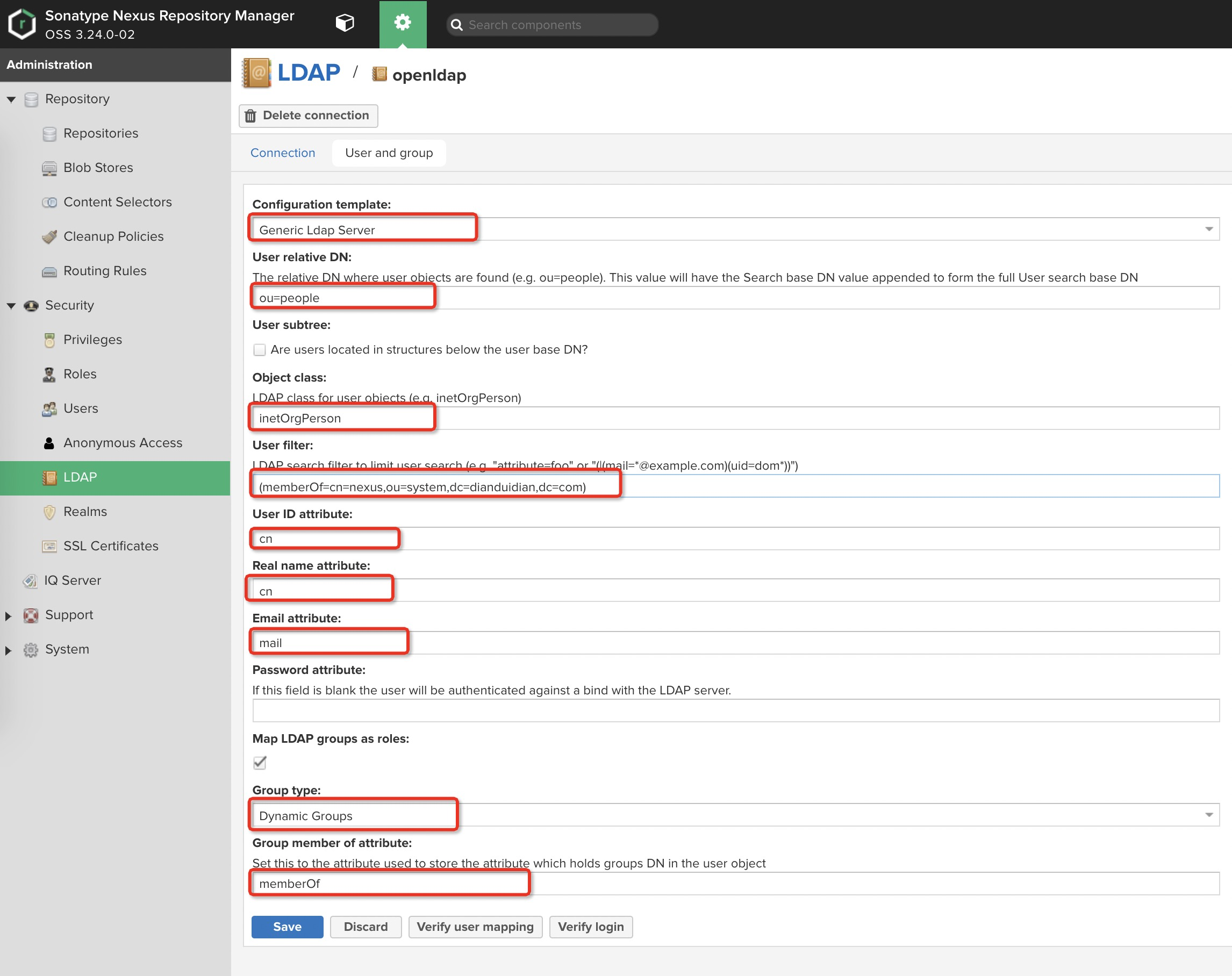Open SSL Certificates icon entry
Viewport: 1232px width, 976px height.
pyautogui.click(x=49, y=546)
